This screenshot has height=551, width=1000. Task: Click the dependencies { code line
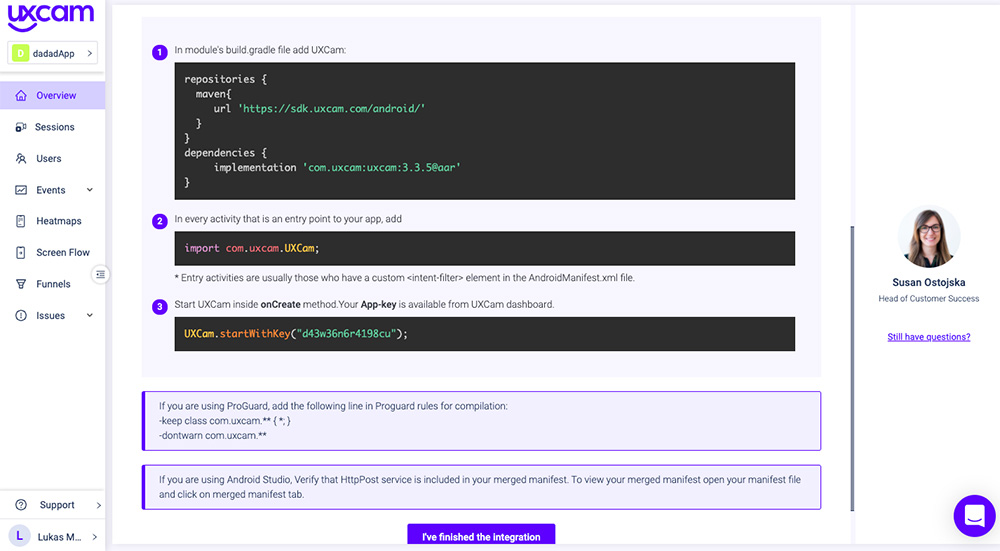(x=225, y=152)
